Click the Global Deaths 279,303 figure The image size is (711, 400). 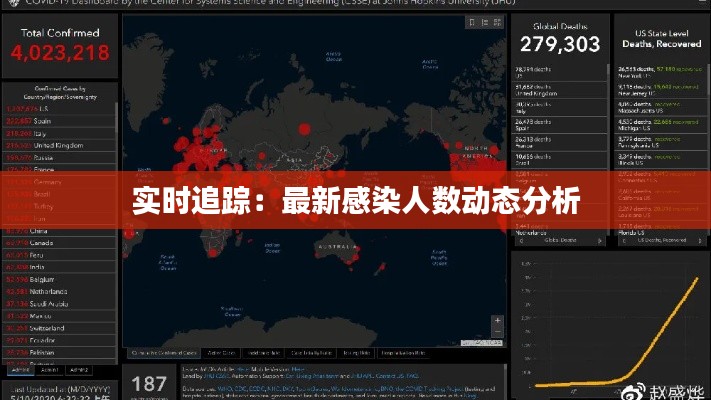(560, 44)
